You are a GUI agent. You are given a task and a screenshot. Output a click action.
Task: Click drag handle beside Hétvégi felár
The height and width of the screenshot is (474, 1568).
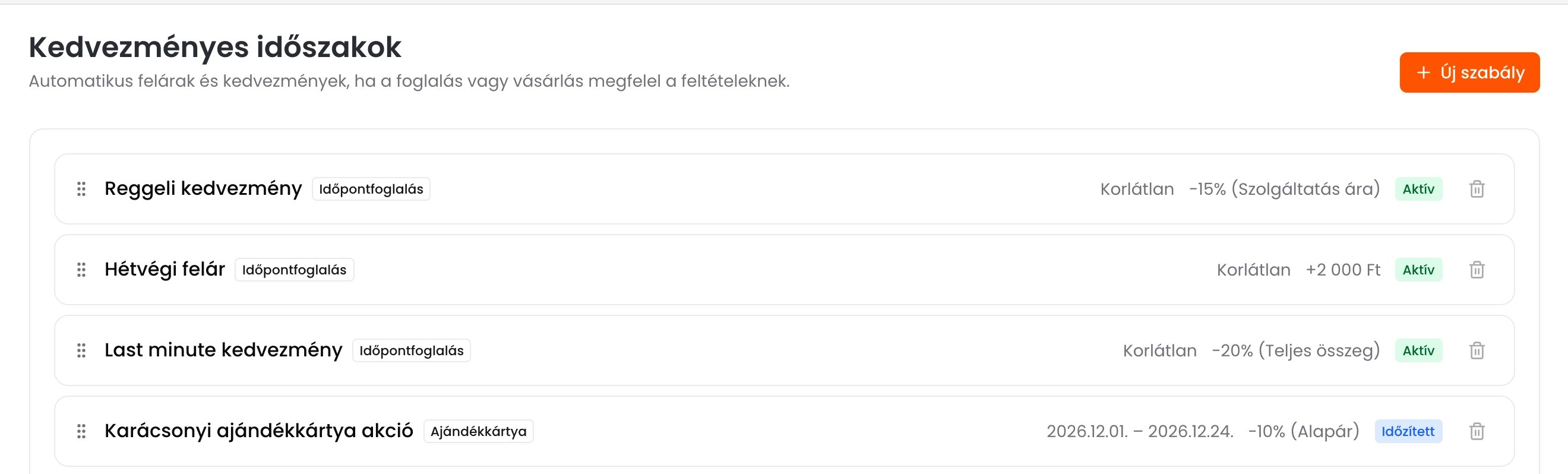pyautogui.click(x=81, y=270)
